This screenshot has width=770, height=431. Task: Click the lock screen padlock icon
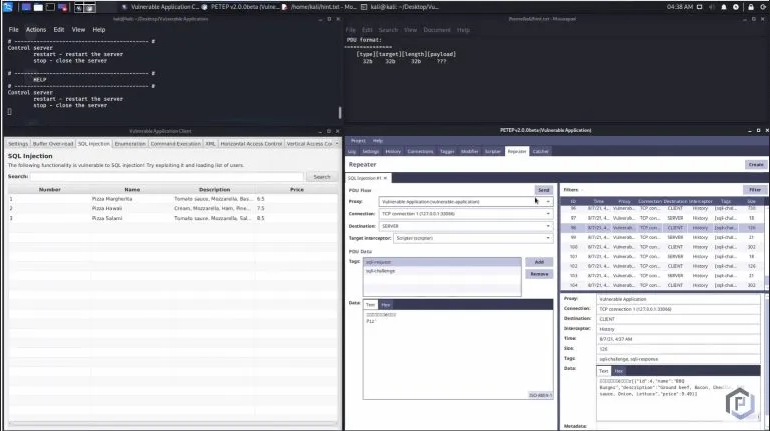pyautogui.click(x=751, y=7)
